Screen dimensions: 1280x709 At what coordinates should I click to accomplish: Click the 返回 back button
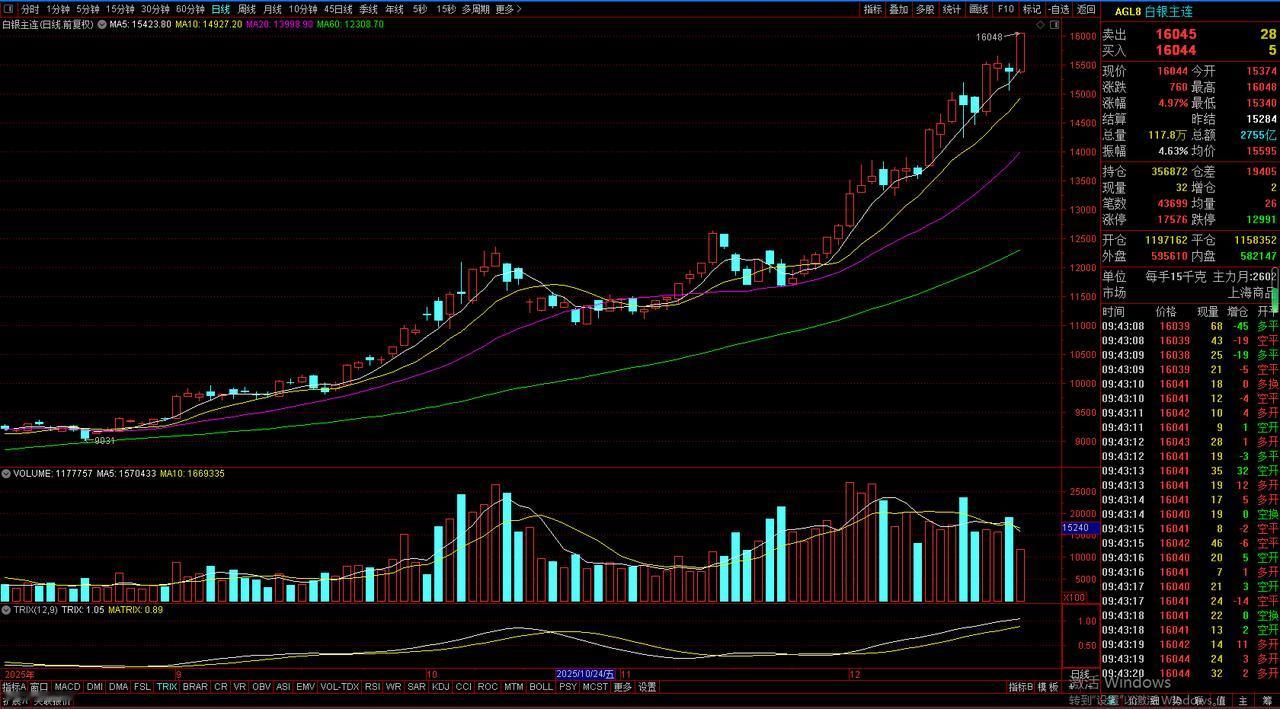(x=1086, y=9)
